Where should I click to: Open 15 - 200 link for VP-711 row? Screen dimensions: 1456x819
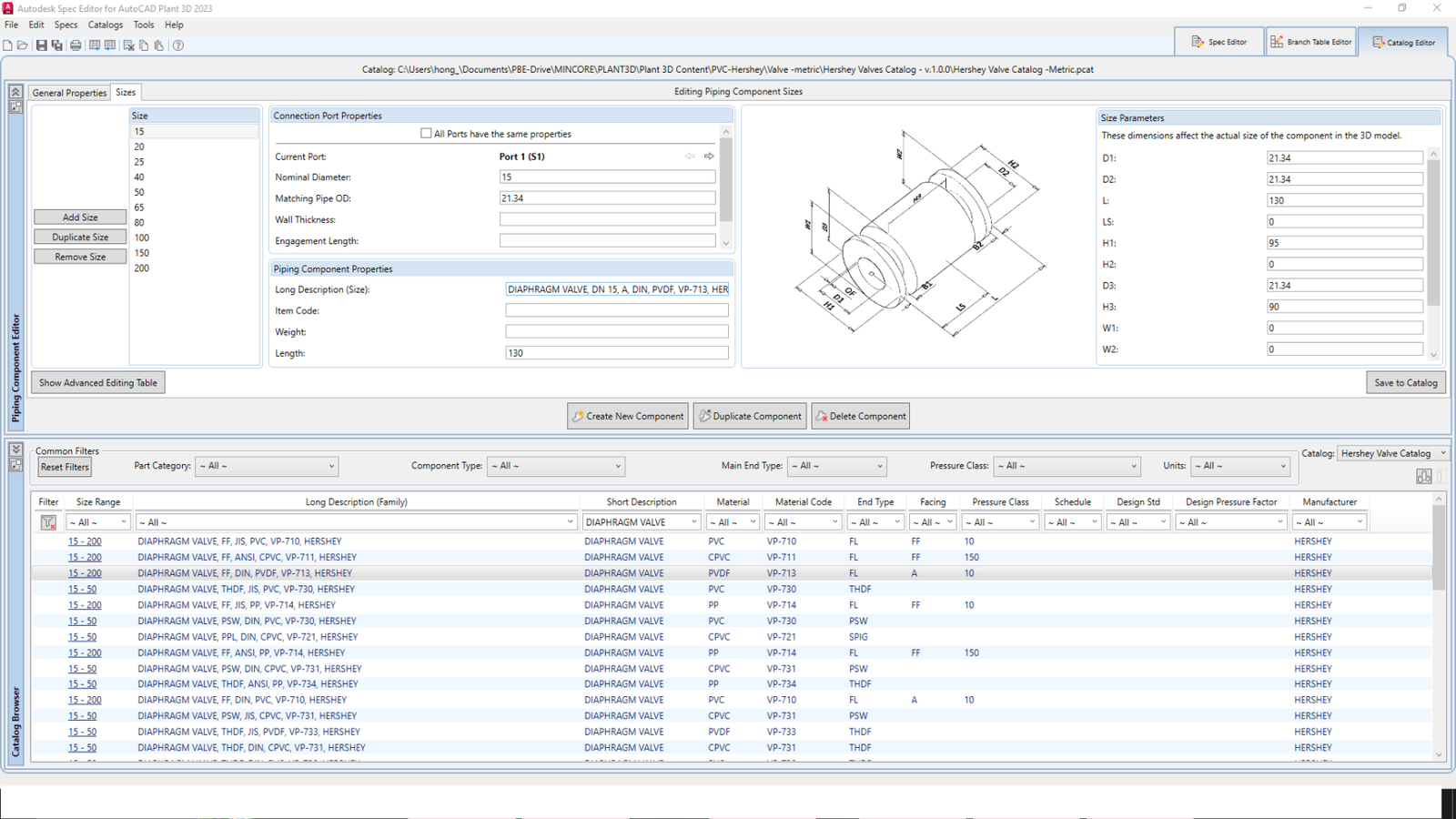click(x=85, y=558)
